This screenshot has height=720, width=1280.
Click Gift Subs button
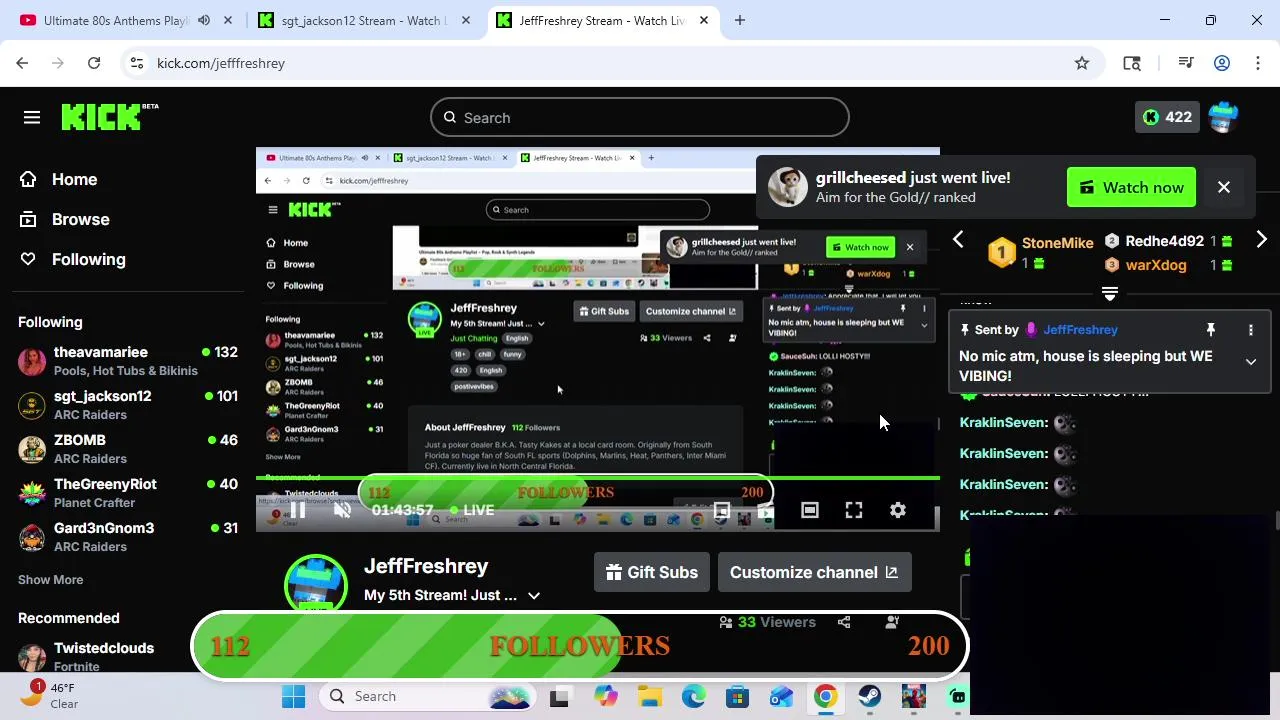pos(652,572)
